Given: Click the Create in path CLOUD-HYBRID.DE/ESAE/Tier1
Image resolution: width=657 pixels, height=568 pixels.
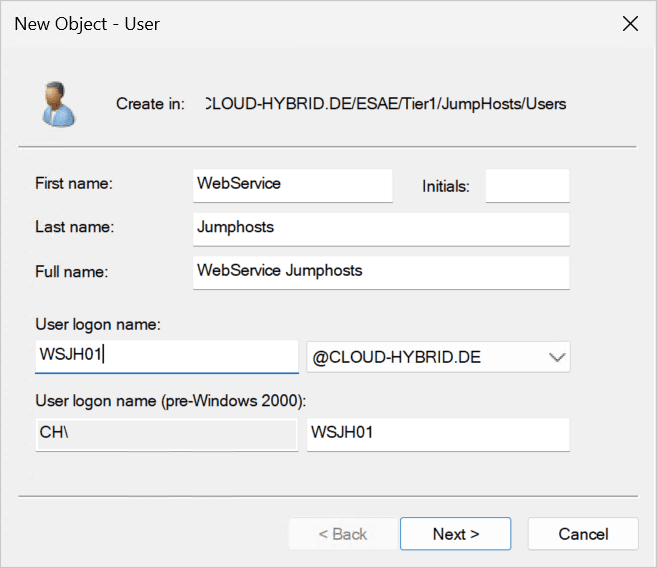Looking at the screenshot, I should pos(384,104).
